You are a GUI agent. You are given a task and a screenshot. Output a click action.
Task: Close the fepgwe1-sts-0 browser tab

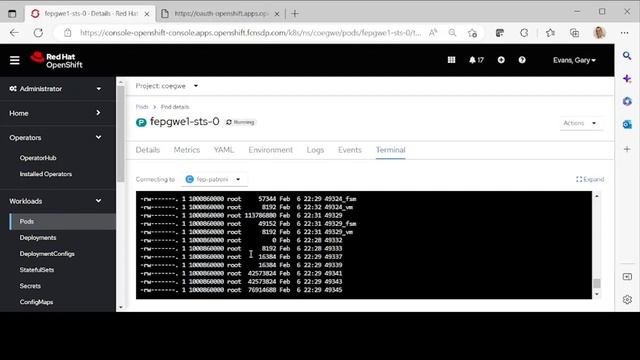147,13
